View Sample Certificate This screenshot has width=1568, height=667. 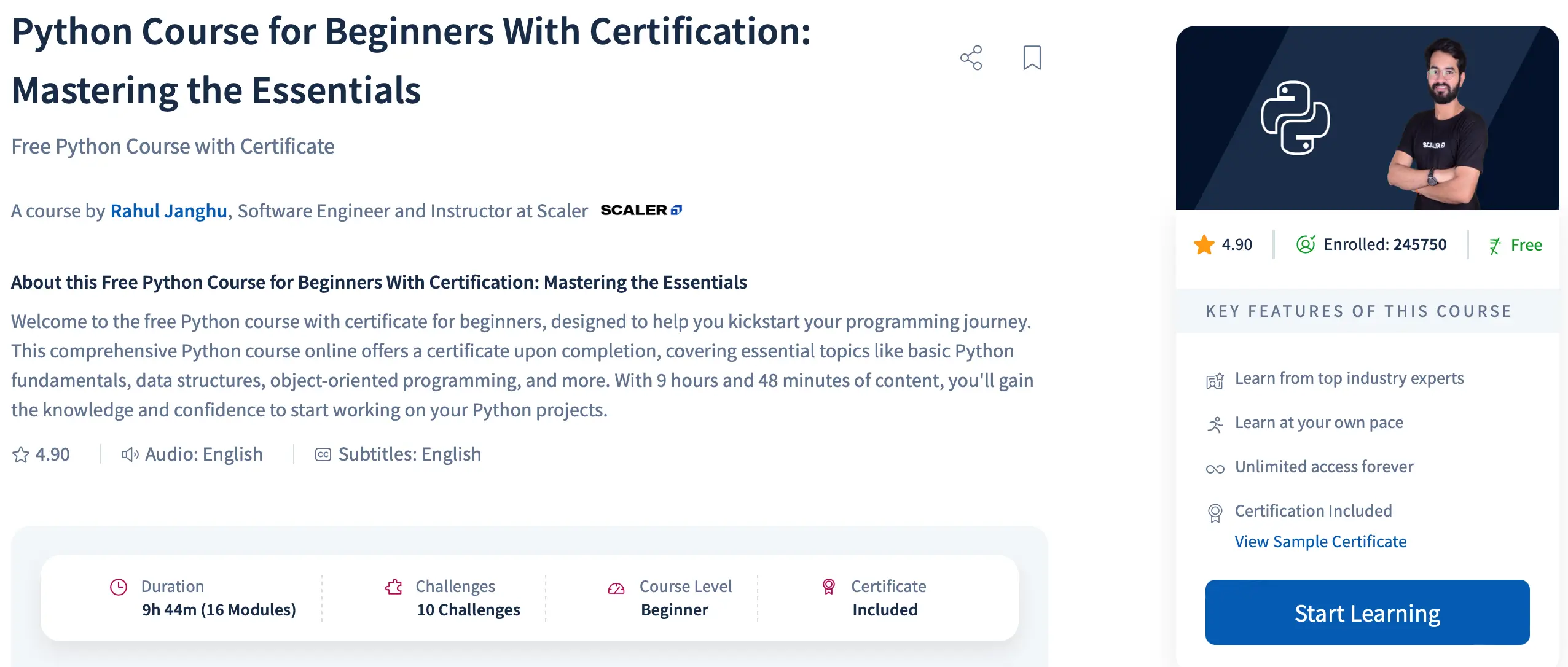(1320, 541)
